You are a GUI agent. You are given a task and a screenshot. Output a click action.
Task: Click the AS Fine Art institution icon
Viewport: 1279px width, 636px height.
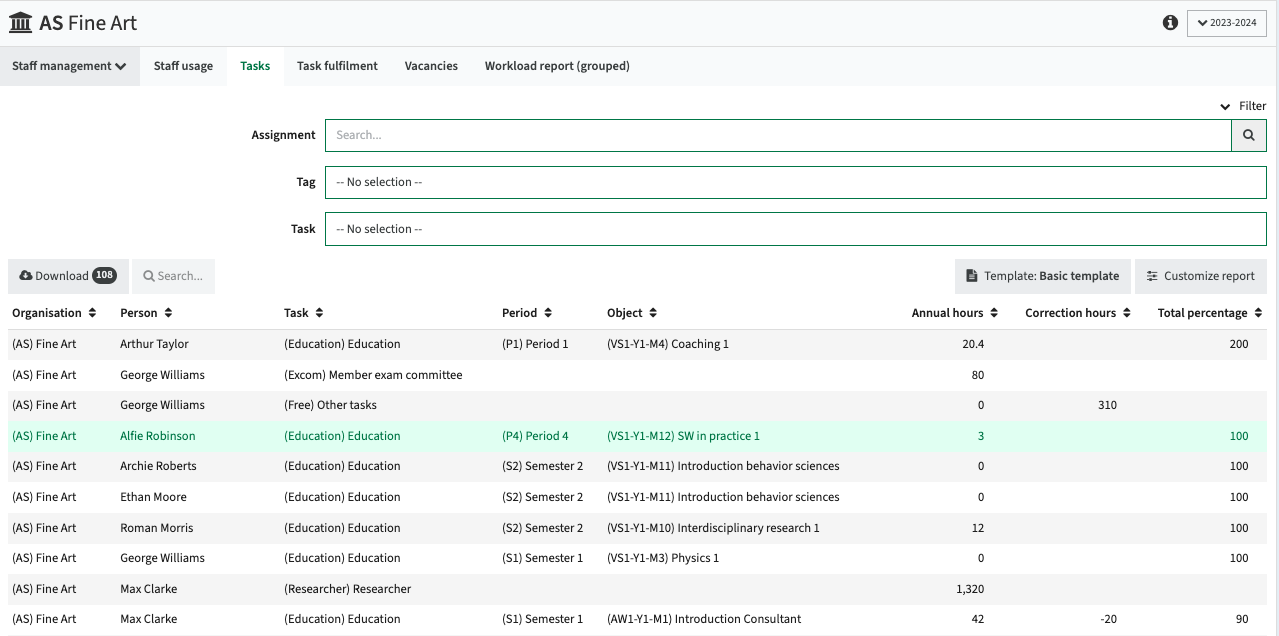coord(20,22)
